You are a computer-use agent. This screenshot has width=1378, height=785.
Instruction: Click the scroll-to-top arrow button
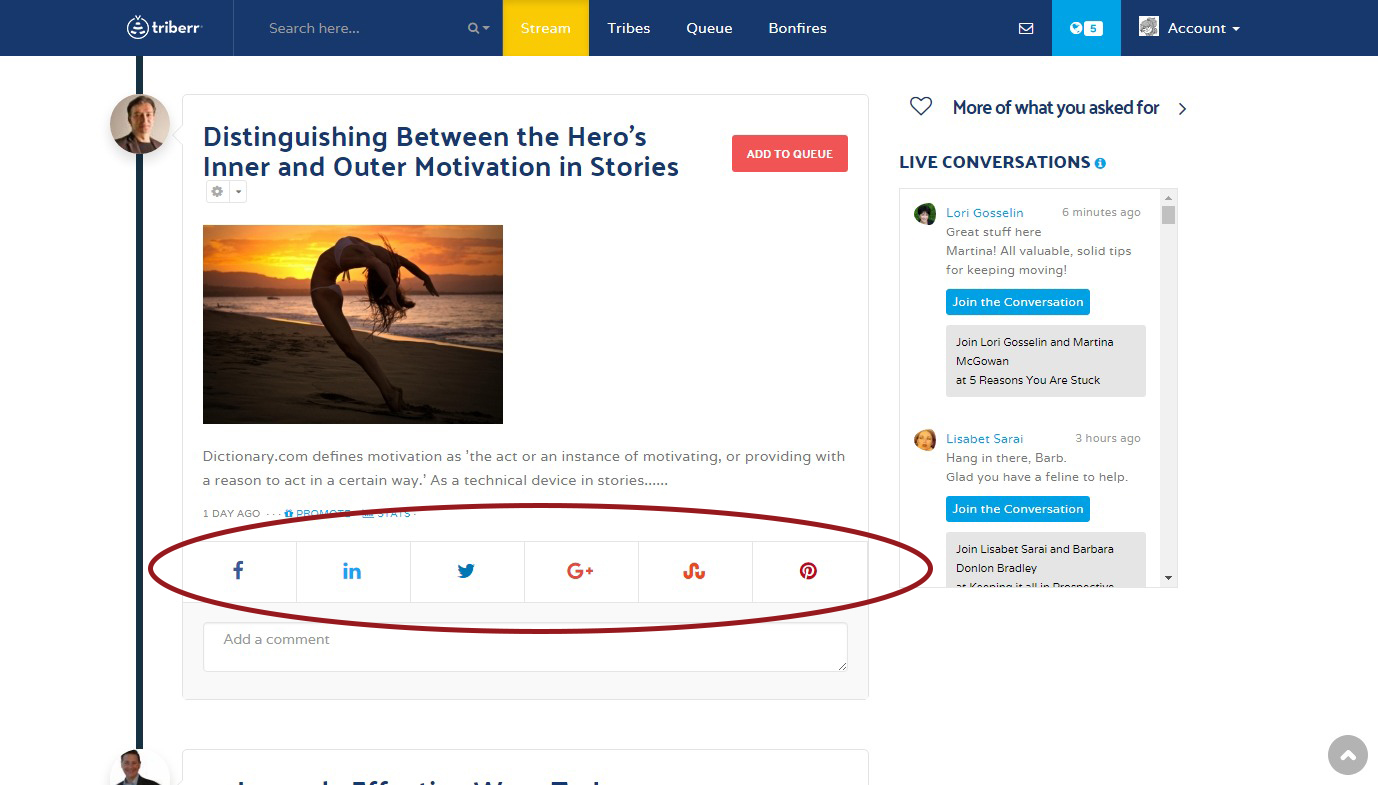tap(1347, 755)
